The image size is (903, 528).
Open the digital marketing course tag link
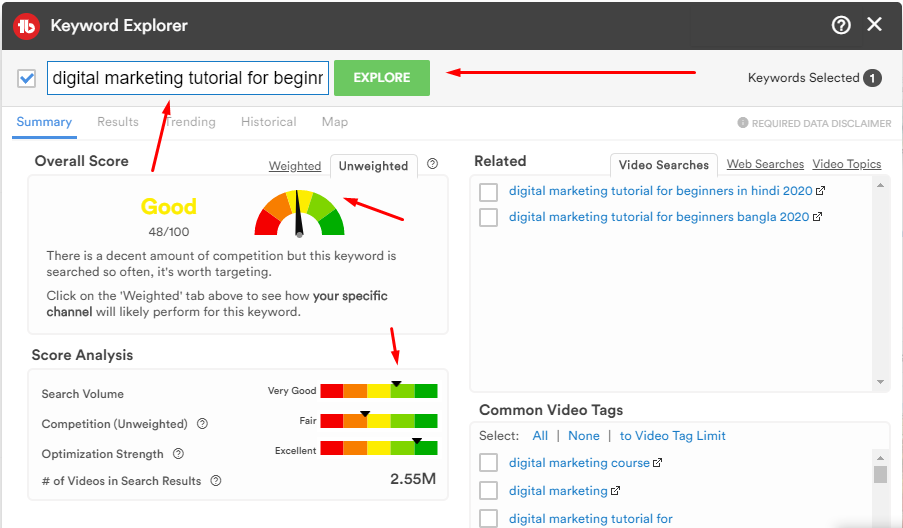click(x=579, y=463)
